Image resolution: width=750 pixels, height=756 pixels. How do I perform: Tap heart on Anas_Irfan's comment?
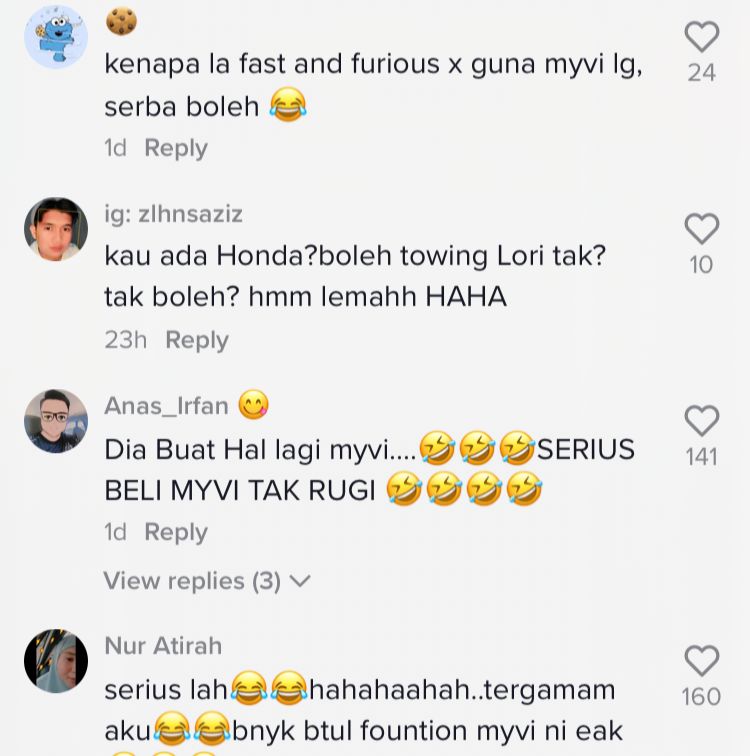click(x=702, y=420)
